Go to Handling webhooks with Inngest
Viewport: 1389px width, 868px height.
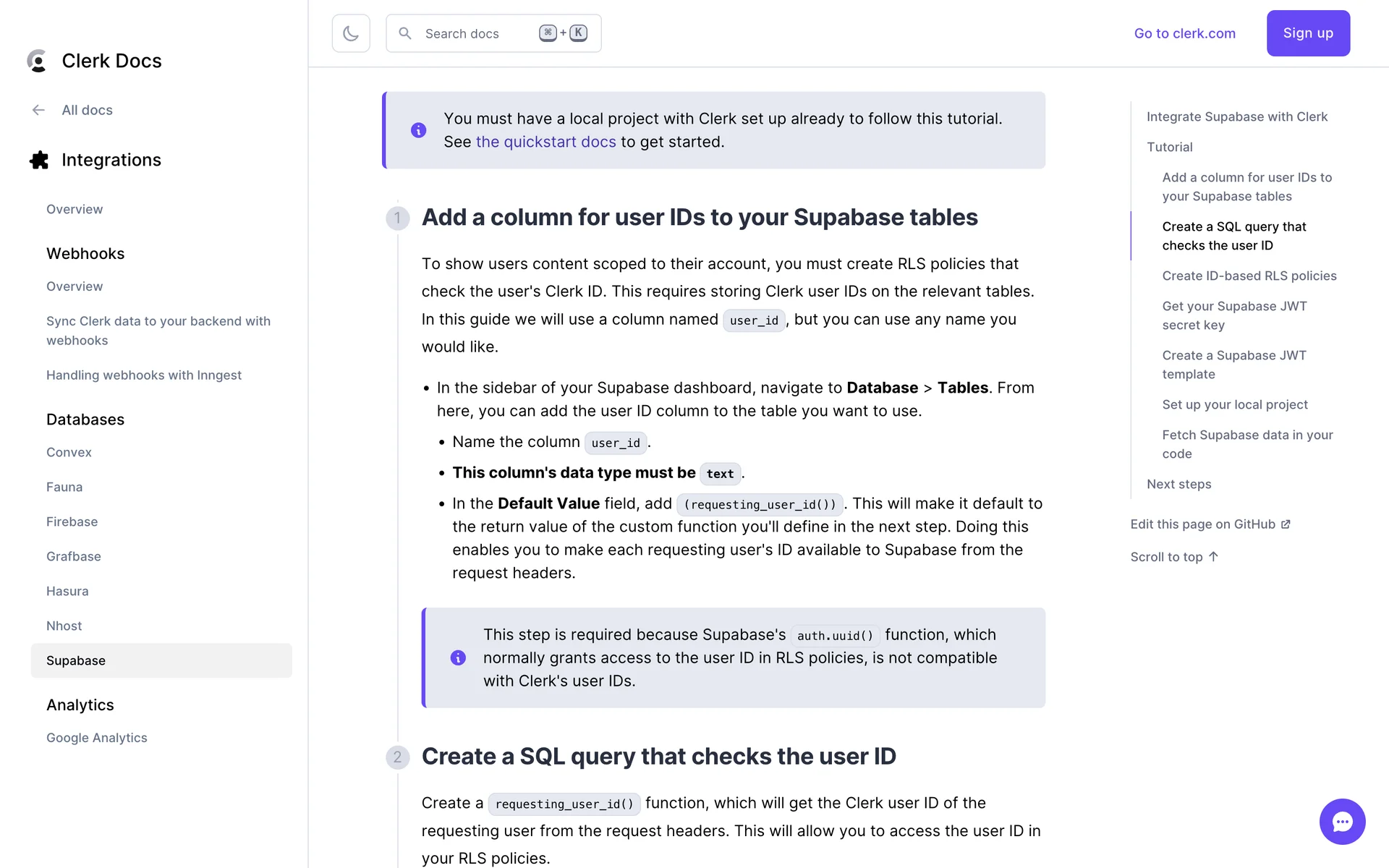coord(144,375)
